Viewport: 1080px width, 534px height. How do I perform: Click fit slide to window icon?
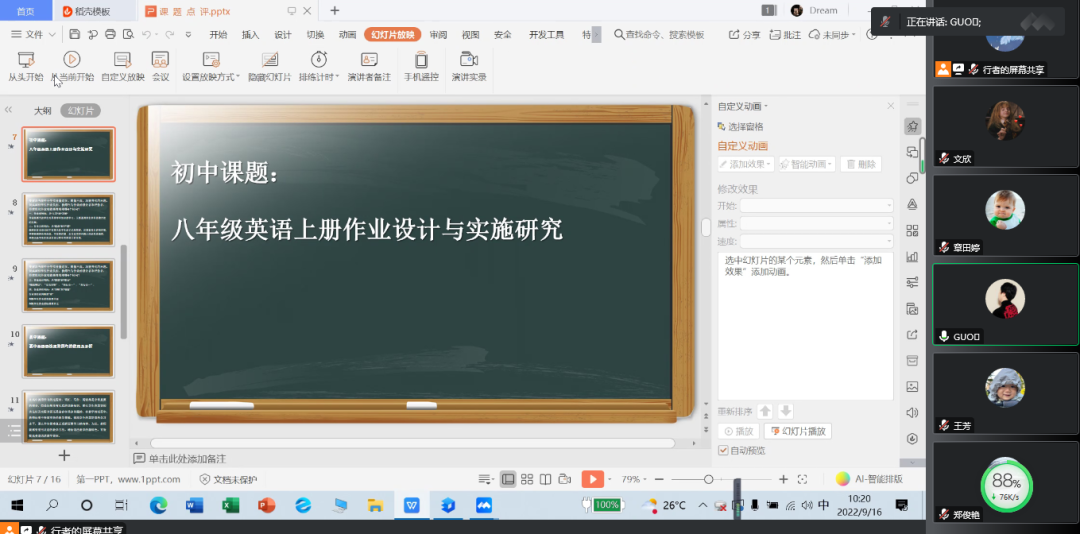pyautogui.click(x=802, y=479)
